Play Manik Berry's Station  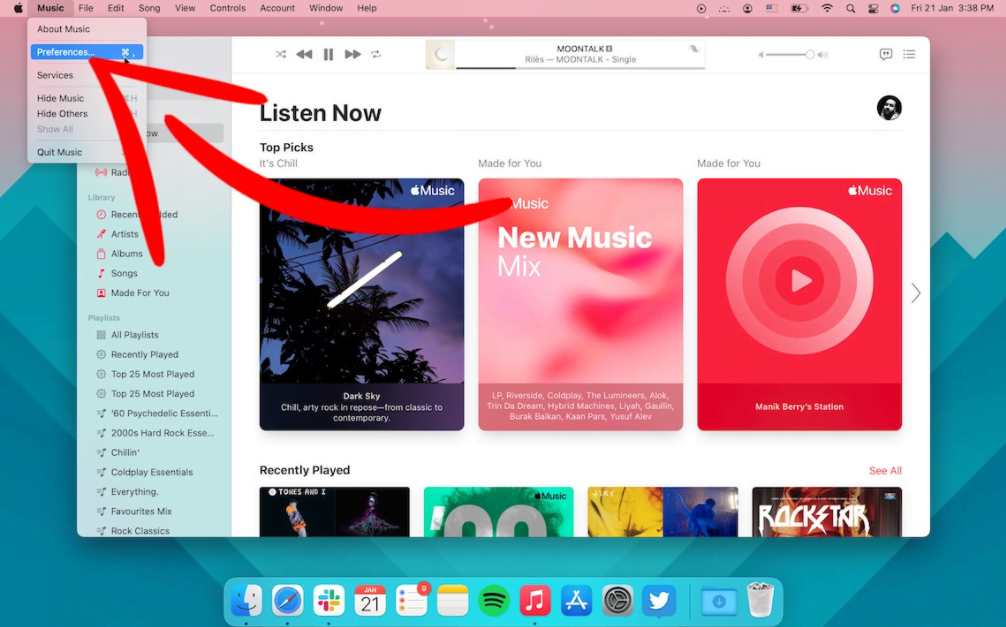click(x=798, y=281)
